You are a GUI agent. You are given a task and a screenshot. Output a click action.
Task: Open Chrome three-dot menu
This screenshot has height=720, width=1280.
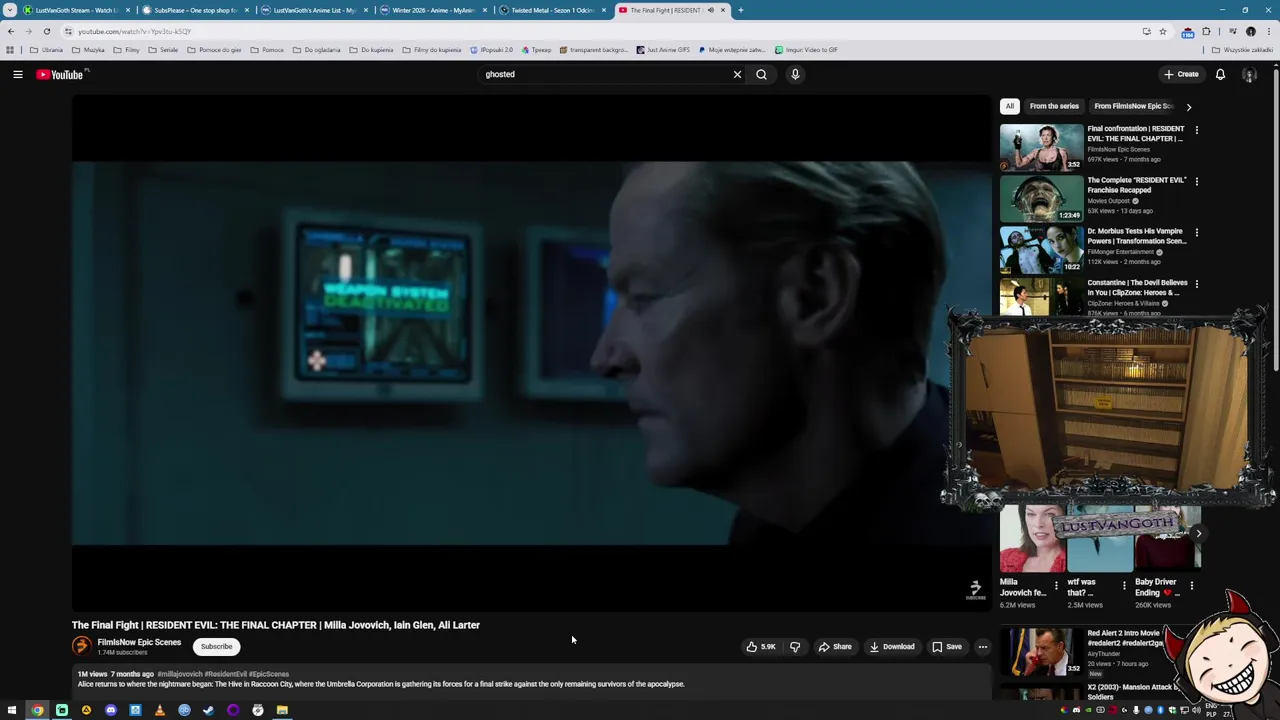pyautogui.click(x=1268, y=31)
